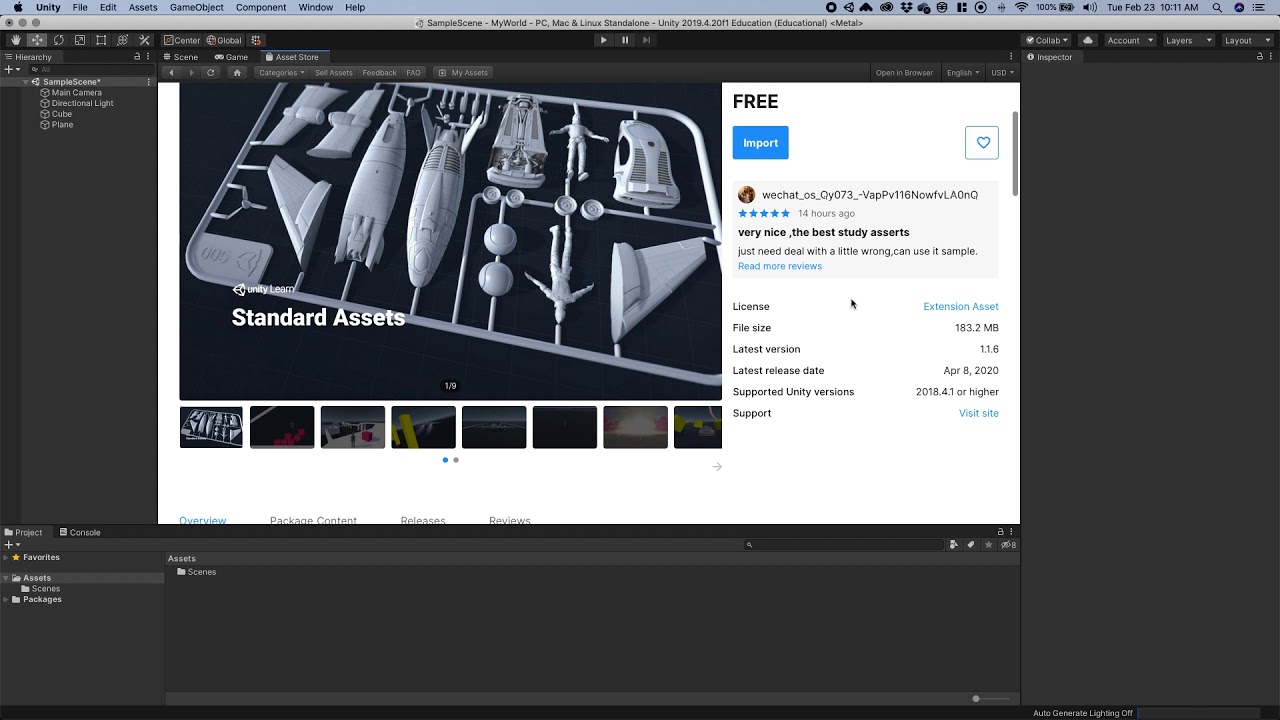Open Layout dropdown

1246,40
